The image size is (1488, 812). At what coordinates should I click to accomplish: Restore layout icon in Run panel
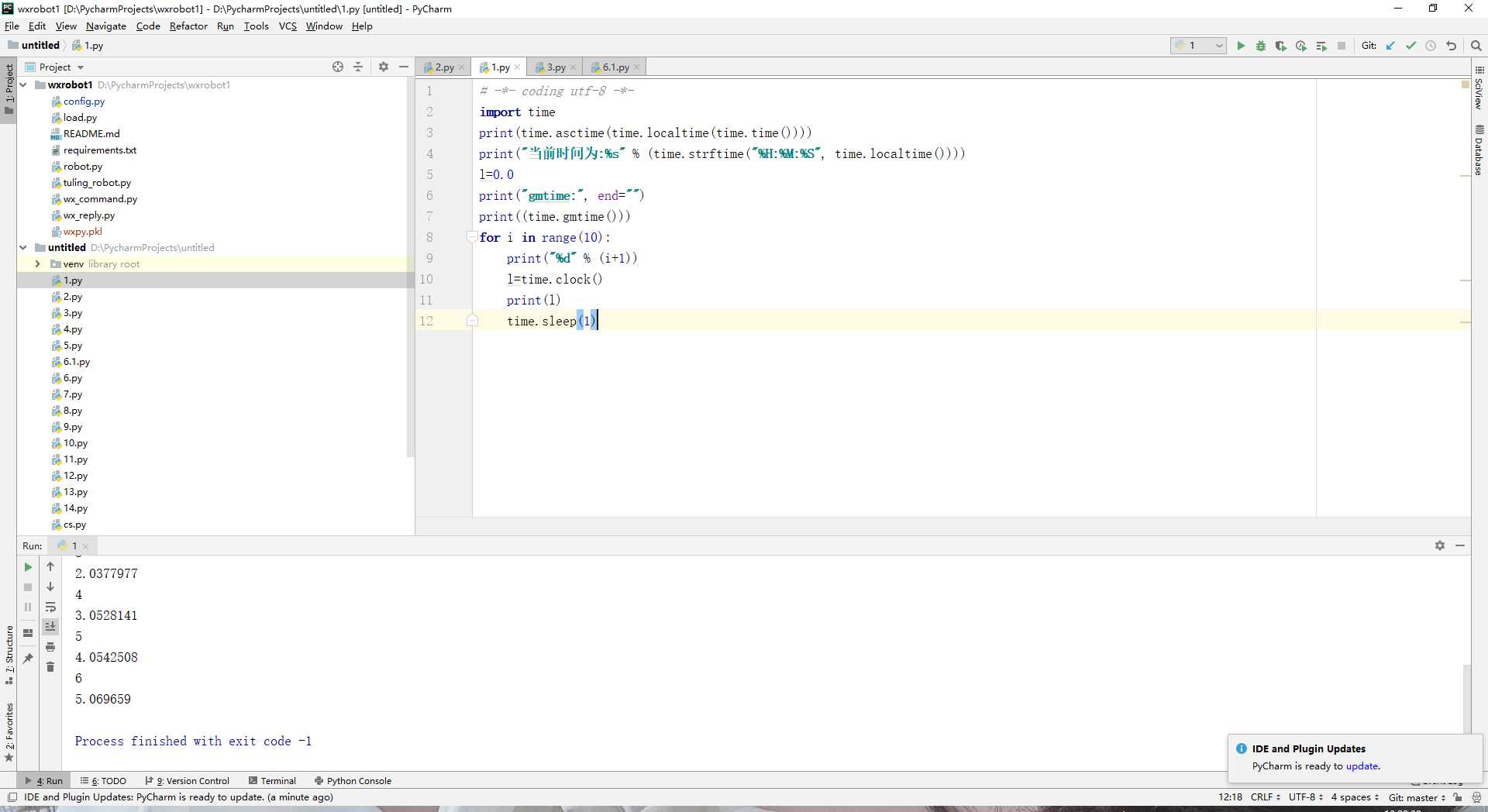coord(28,633)
